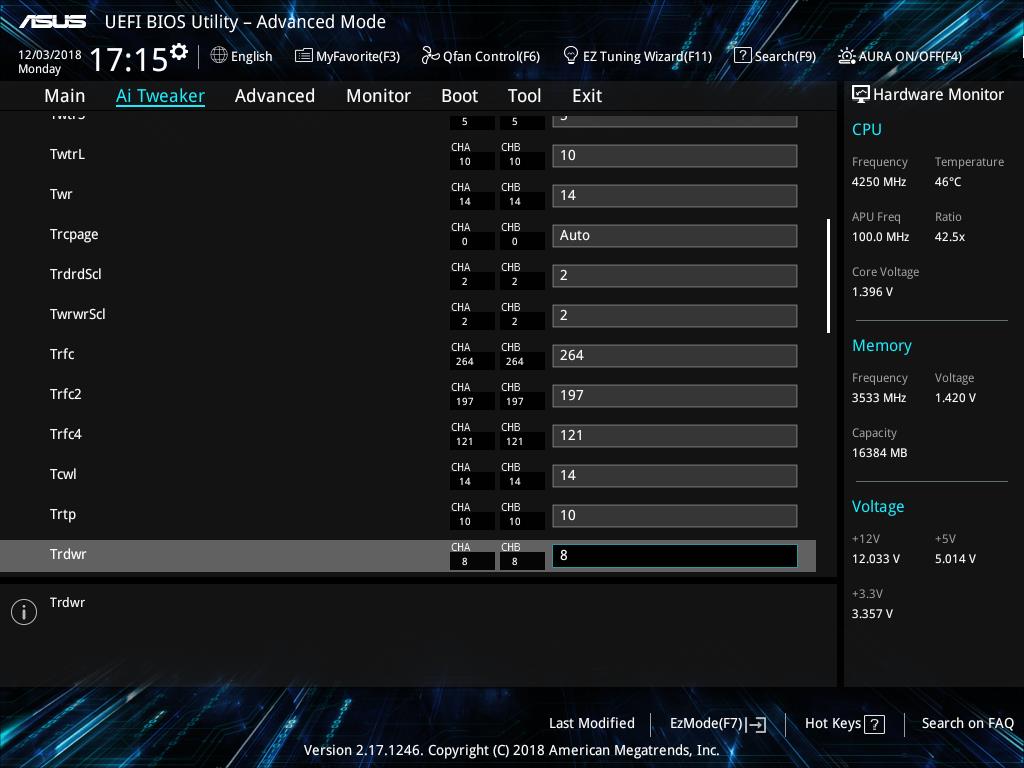Image resolution: width=1024 pixels, height=768 pixels.
Task: Select the highlighted Trdwr row label
Action: click(67, 554)
